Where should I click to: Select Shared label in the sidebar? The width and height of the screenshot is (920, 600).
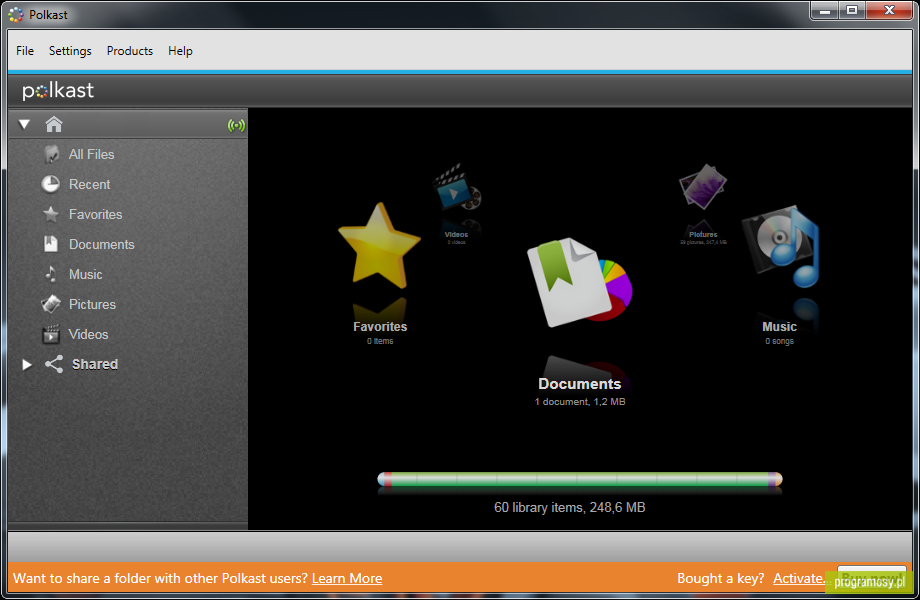95,364
